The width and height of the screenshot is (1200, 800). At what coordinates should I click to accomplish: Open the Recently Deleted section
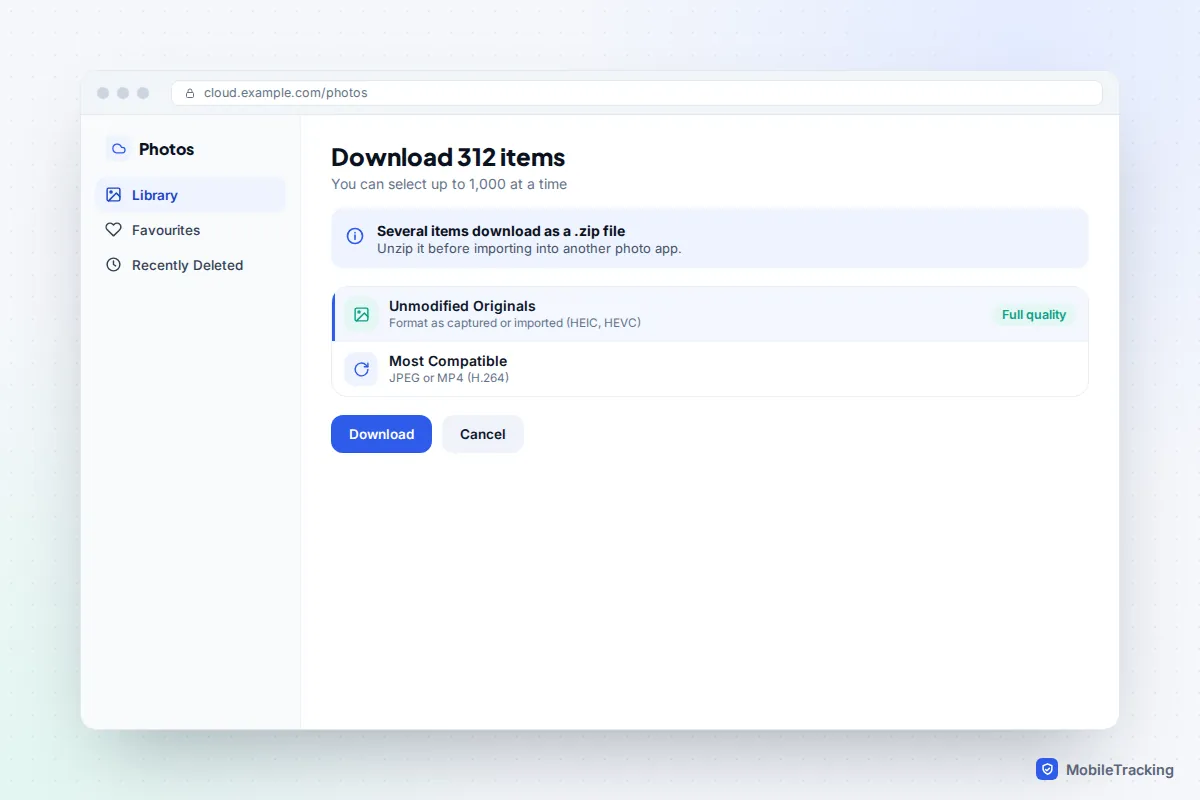tap(191, 265)
